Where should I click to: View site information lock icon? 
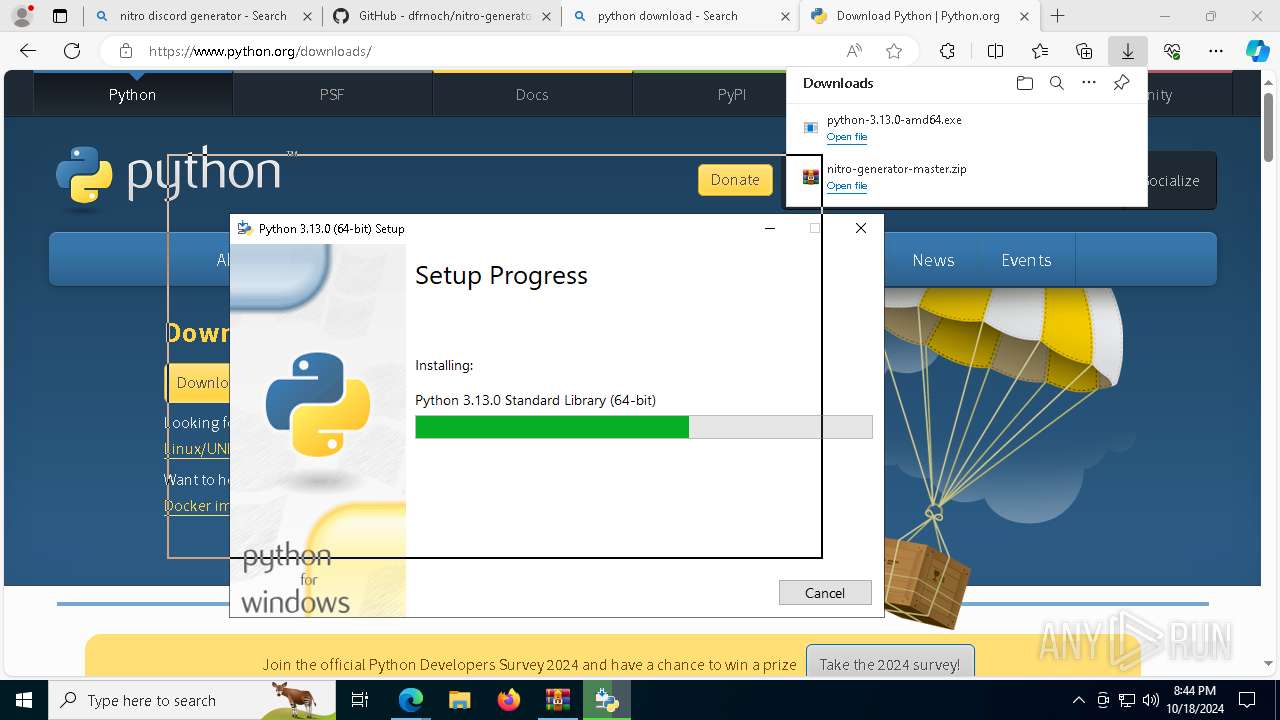coord(125,51)
